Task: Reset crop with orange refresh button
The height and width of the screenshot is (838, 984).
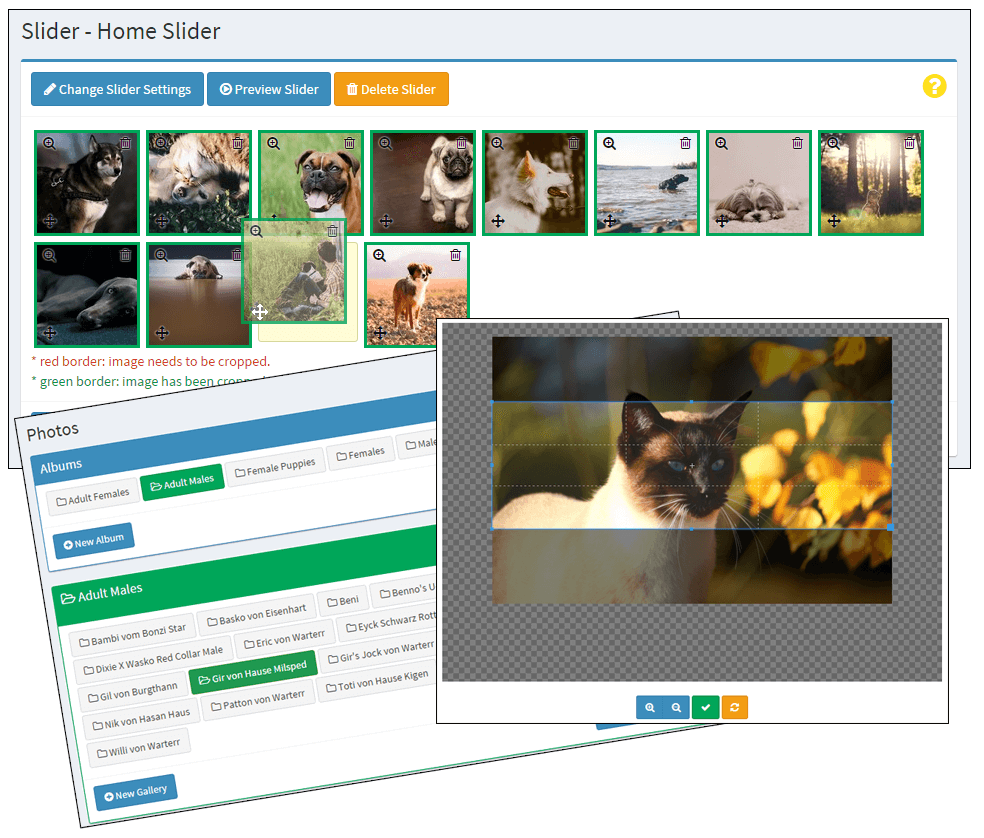Action: (x=734, y=707)
